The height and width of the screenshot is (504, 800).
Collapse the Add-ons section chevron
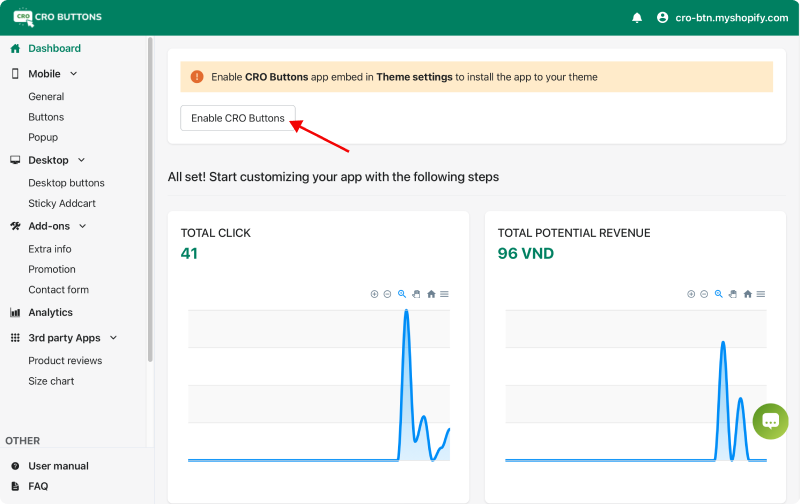pos(83,226)
